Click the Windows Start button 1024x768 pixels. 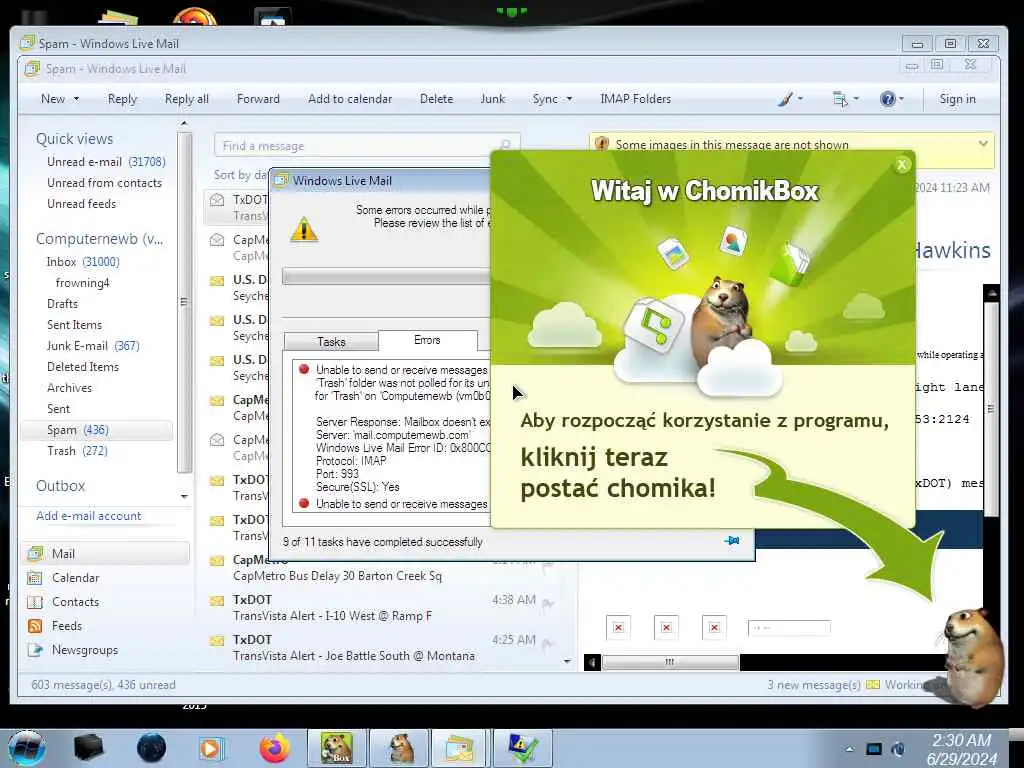coord(27,748)
